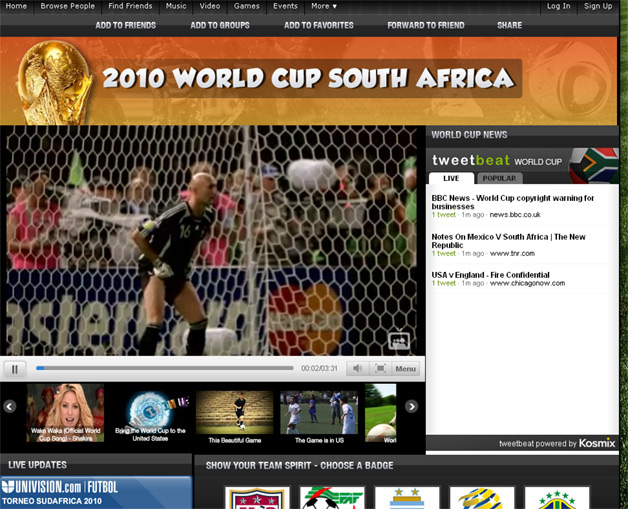Screen dimensions: 628x509
Task: Switch to the LIVE tweetbeat tab
Action: point(451,178)
